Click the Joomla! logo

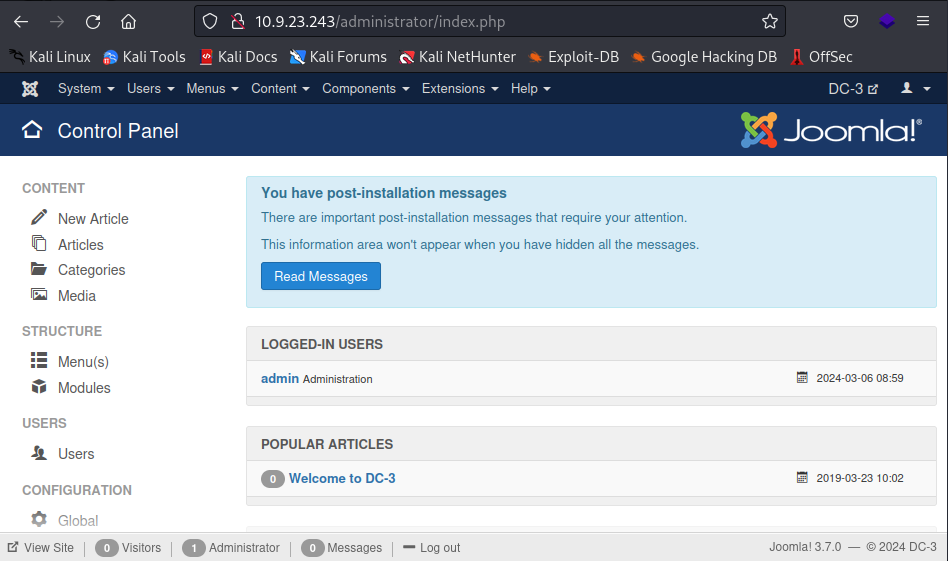point(831,129)
